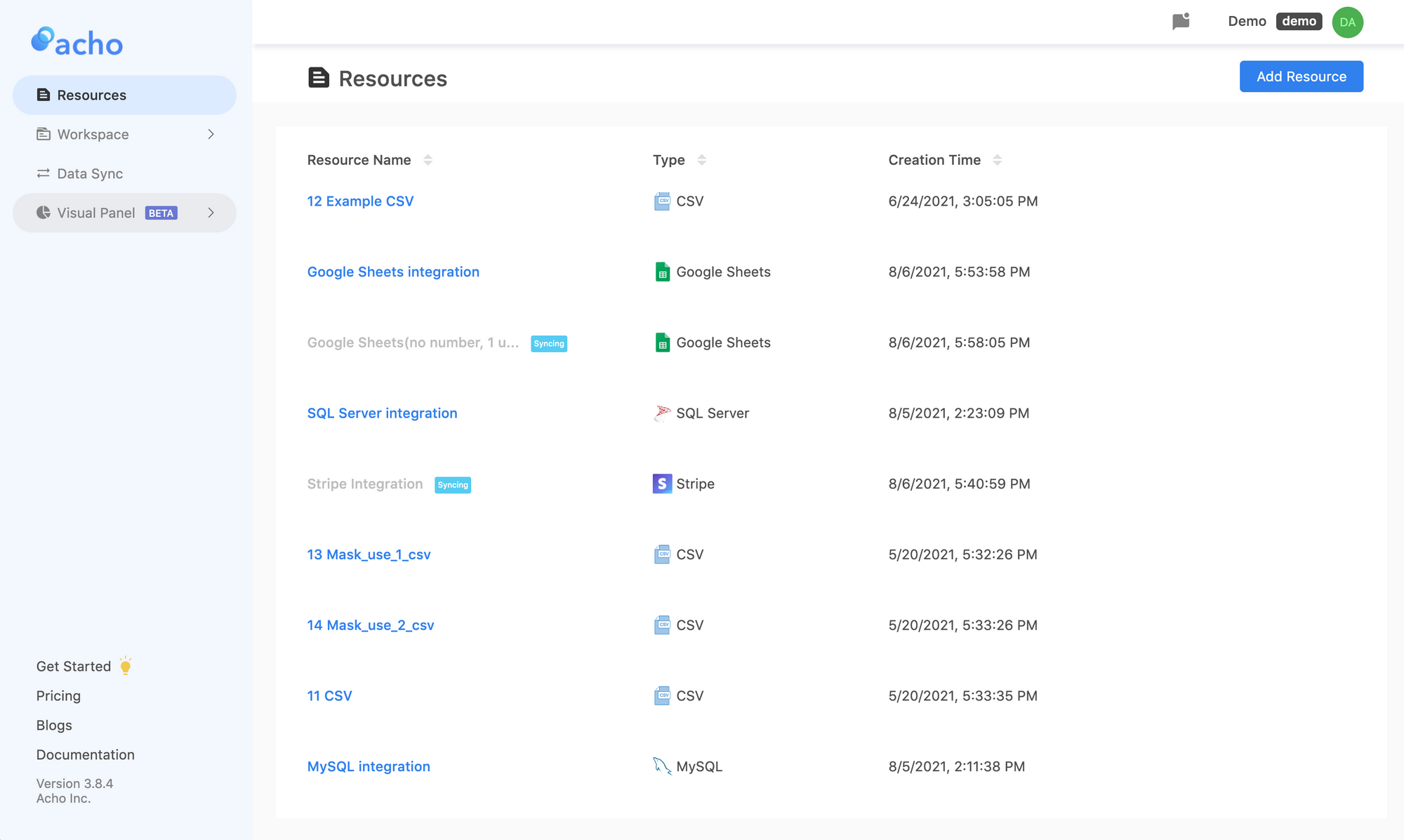The height and width of the screenshot is (840, 1404).
Task: Click the Type column header label
Action: tap(668, 160)
